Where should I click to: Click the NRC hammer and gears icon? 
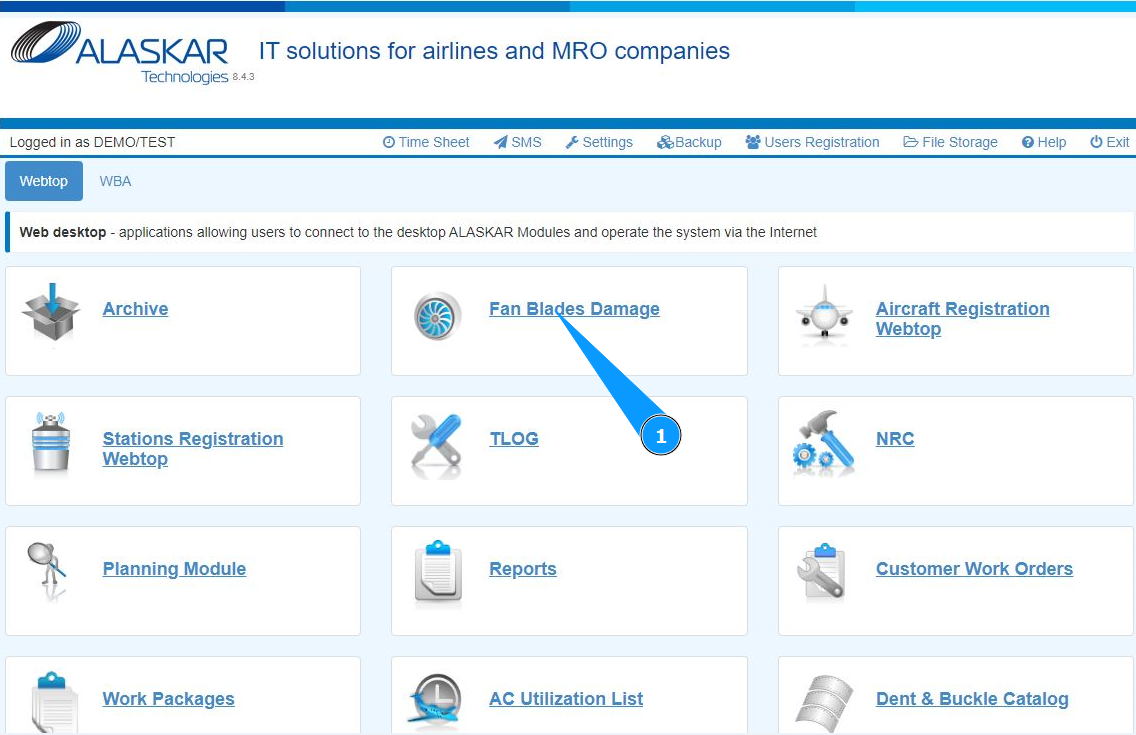click(x=824, y=442)
